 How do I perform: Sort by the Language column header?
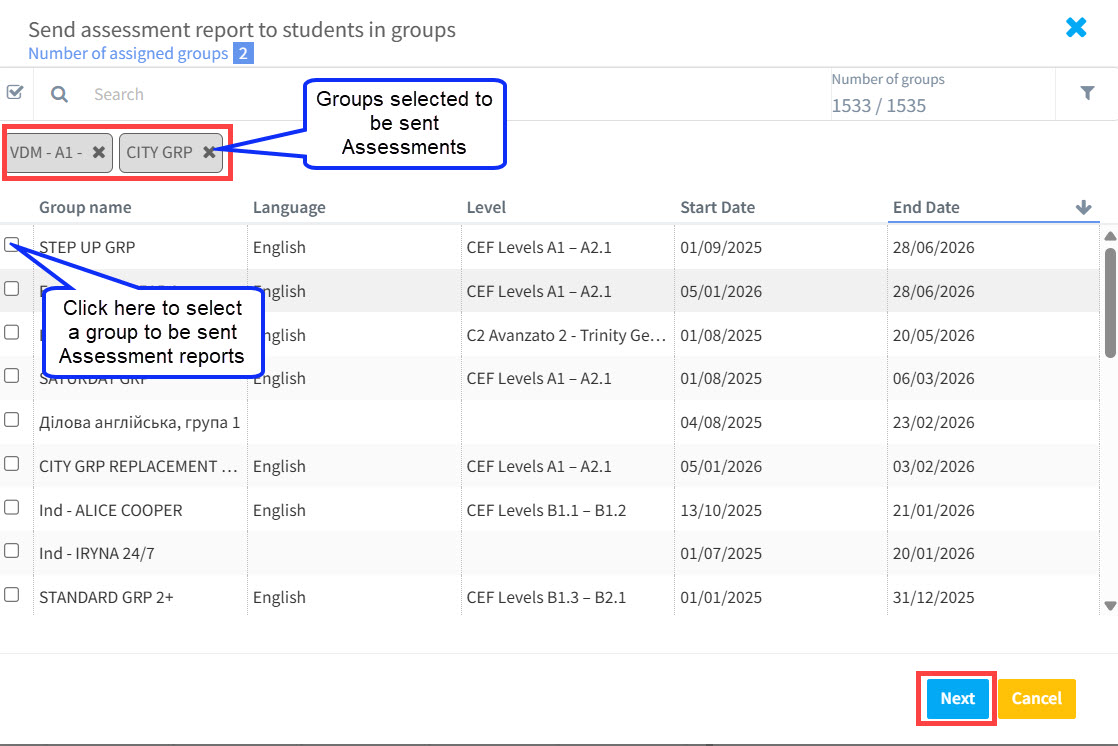(x=289, y=207)
